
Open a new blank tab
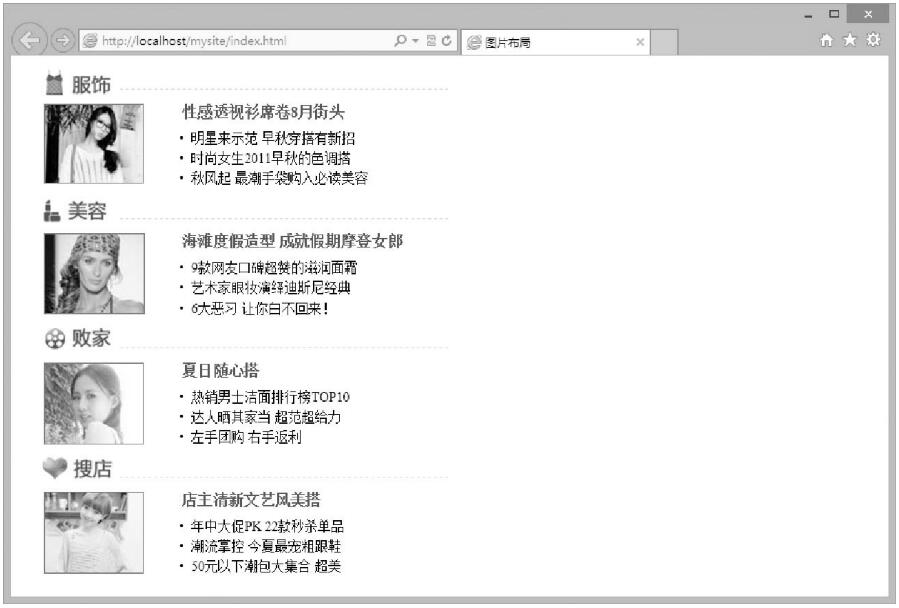coord(666,42)
